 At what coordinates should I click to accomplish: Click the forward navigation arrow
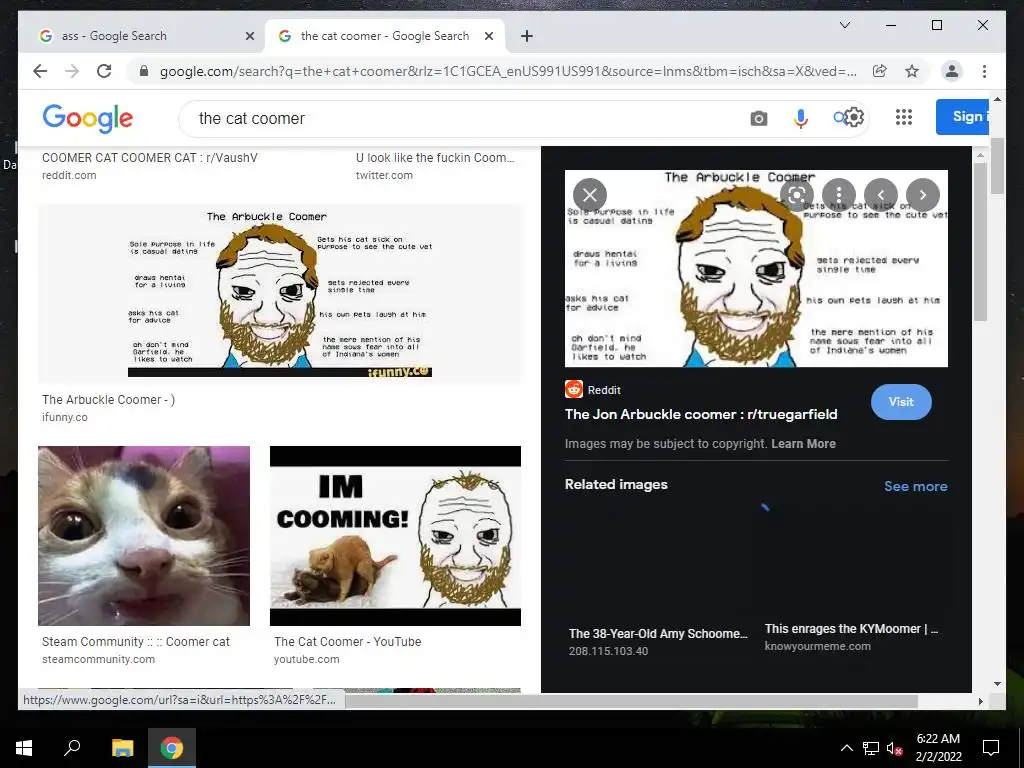[x=72, y=71]
